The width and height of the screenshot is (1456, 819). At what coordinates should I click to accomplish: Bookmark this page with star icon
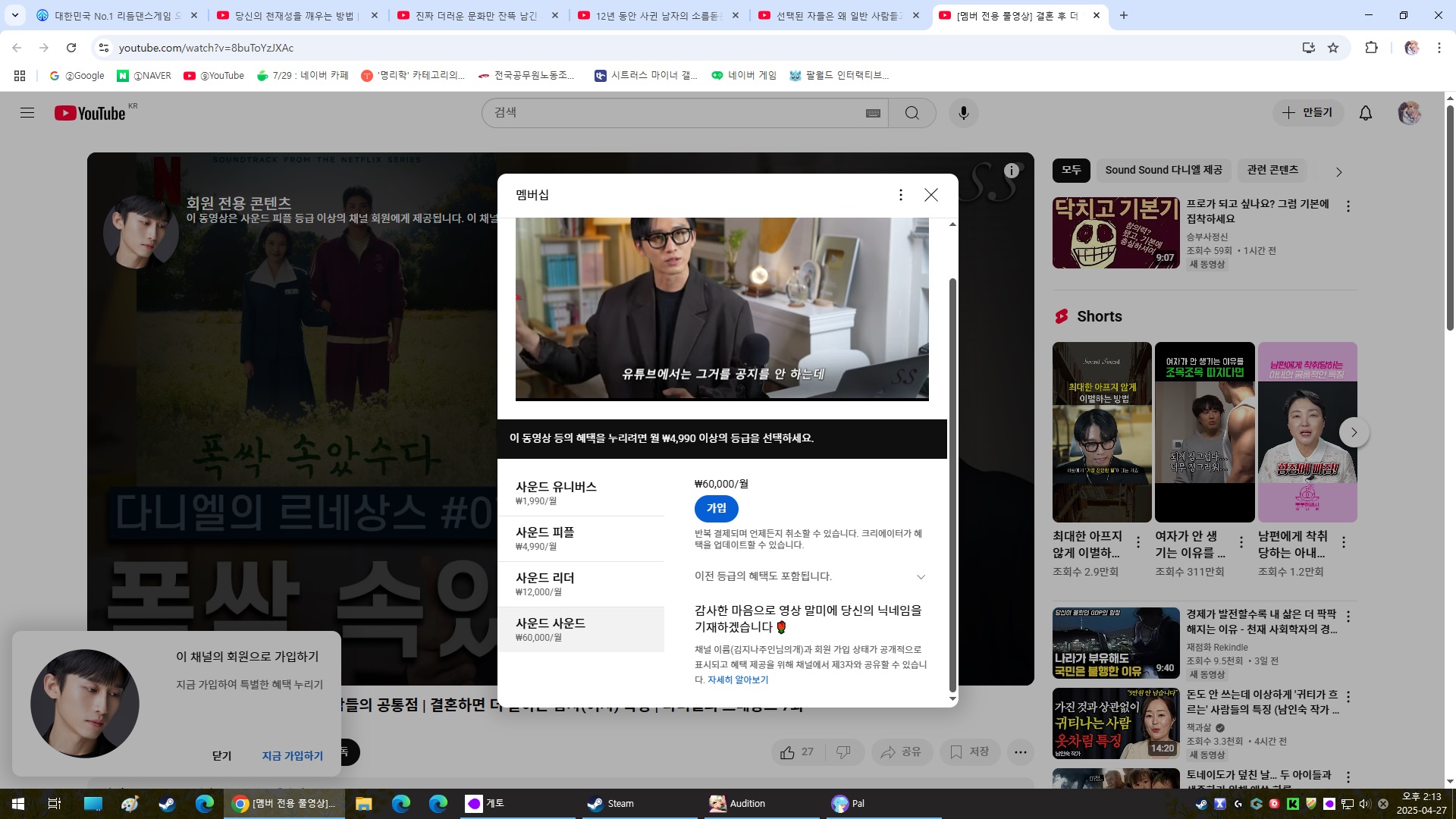click(x=1333, y=48)
